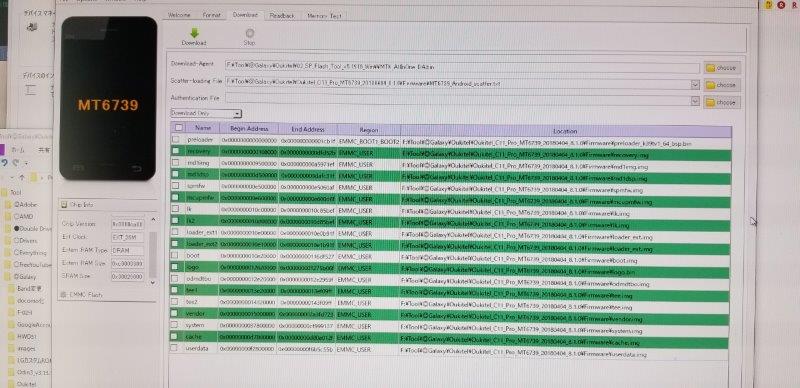Expand the Scatter-loading File dropdown arrow
The width and height of the screenshot is (800, 388).
(x=695, y=84)
